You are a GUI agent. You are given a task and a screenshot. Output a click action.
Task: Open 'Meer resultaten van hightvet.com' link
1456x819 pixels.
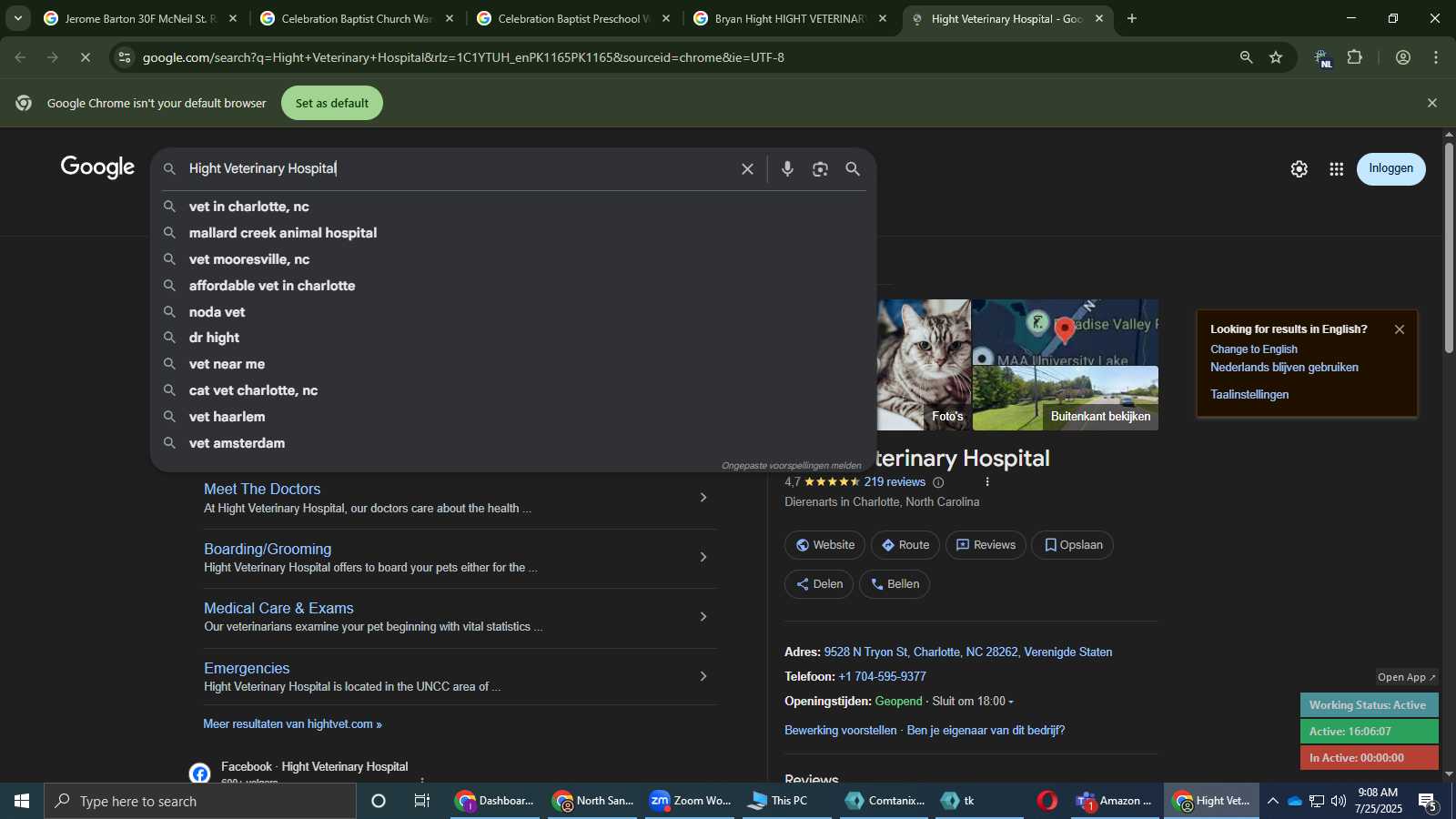(292, 724)
